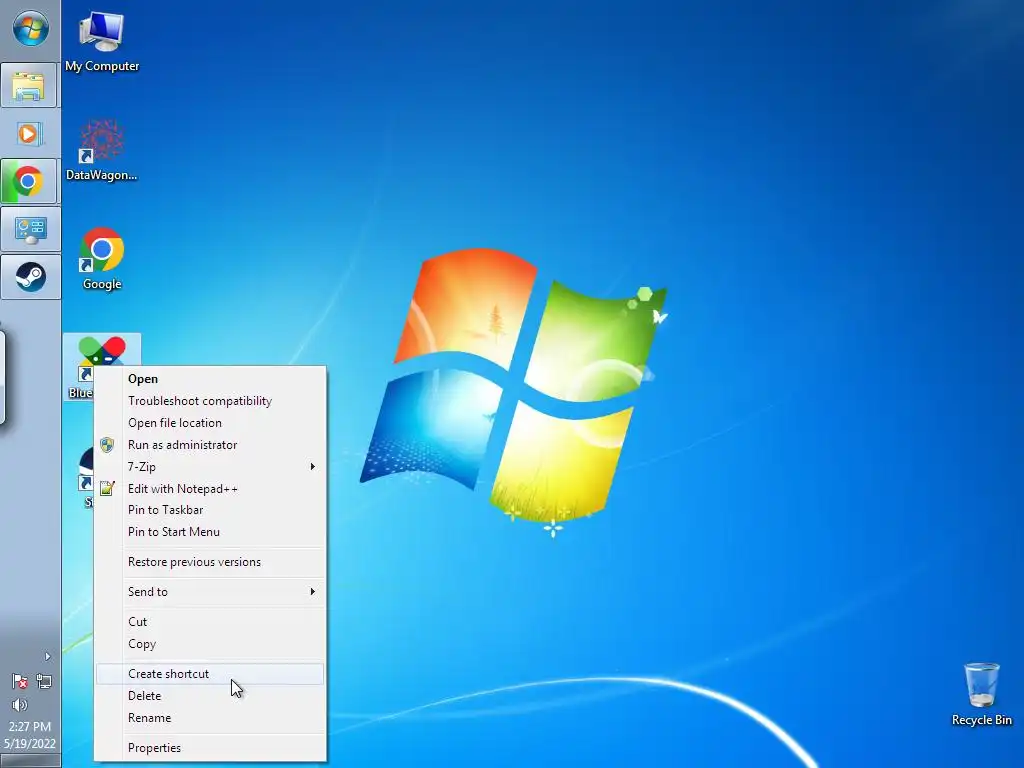Select the DataWagon desktop shortcut
The image size is (1024, 768).
pyautogui.click(x=102, y=150)
